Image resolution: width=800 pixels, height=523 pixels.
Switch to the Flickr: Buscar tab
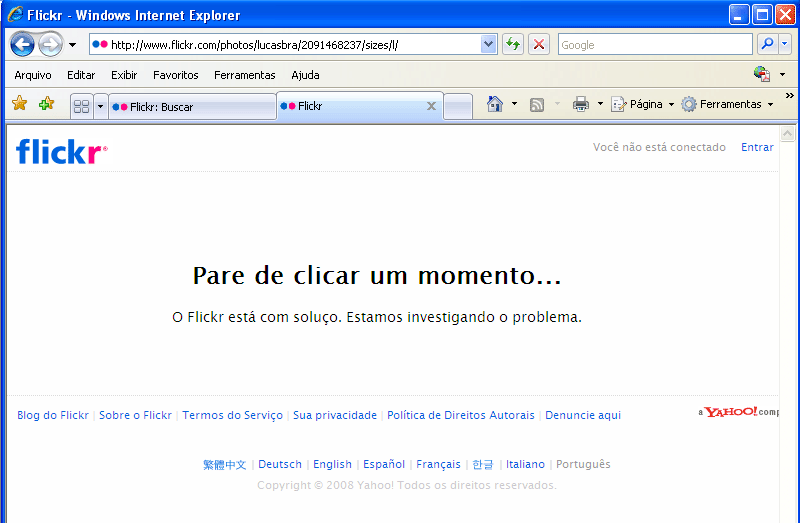coord(192,107)
